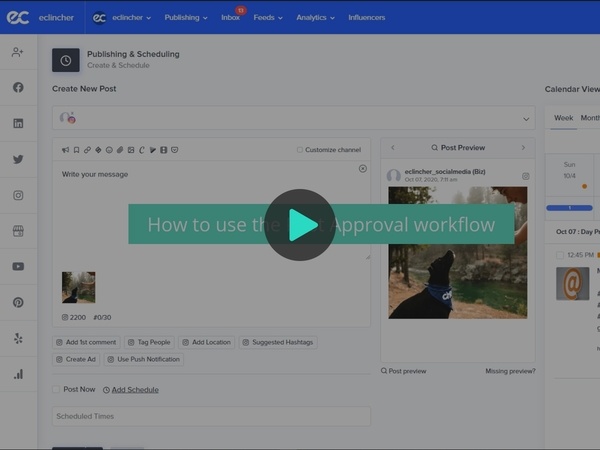Click the Pocket icon in editor toolbar

click(174, 150)
